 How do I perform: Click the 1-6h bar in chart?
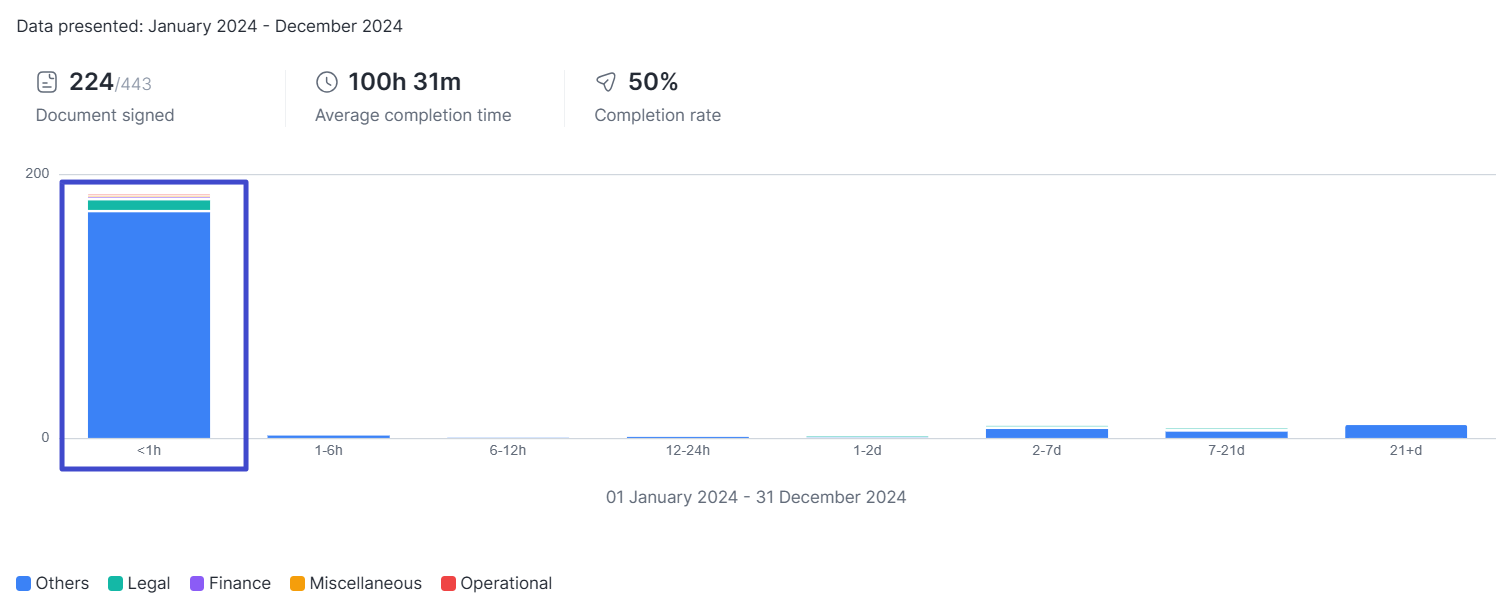[x=328, y=436]
